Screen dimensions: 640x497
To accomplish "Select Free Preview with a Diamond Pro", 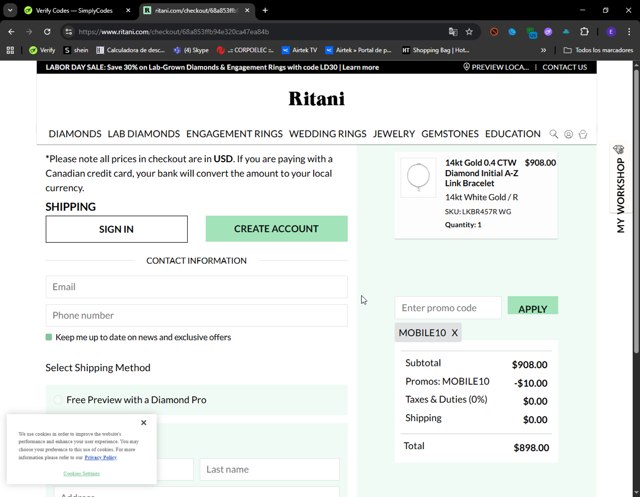I will pos(58,399).
